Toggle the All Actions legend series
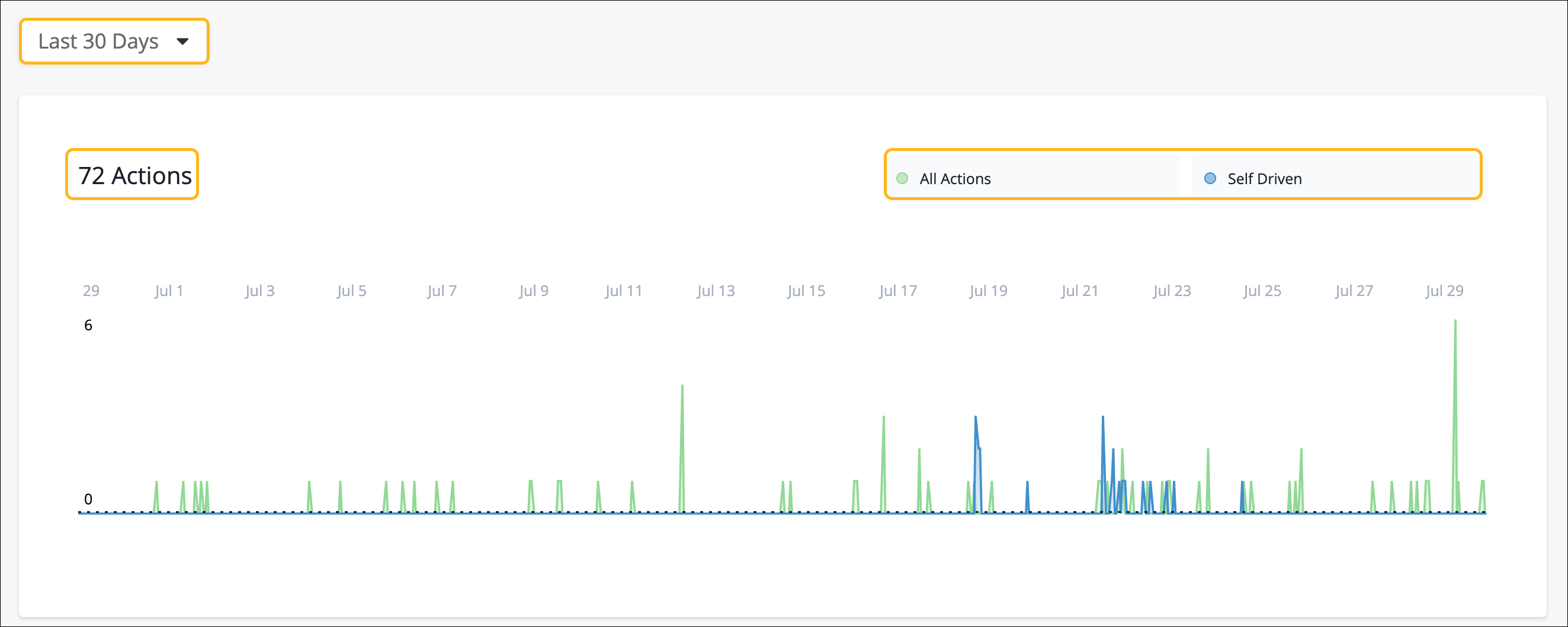1568x627 pixels. [954, 179]
